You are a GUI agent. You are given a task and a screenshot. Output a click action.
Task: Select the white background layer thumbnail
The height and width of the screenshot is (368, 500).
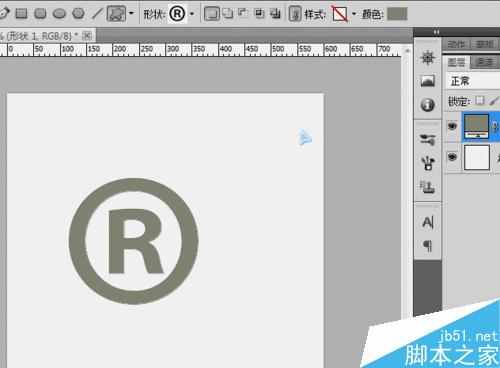point(477,157)
